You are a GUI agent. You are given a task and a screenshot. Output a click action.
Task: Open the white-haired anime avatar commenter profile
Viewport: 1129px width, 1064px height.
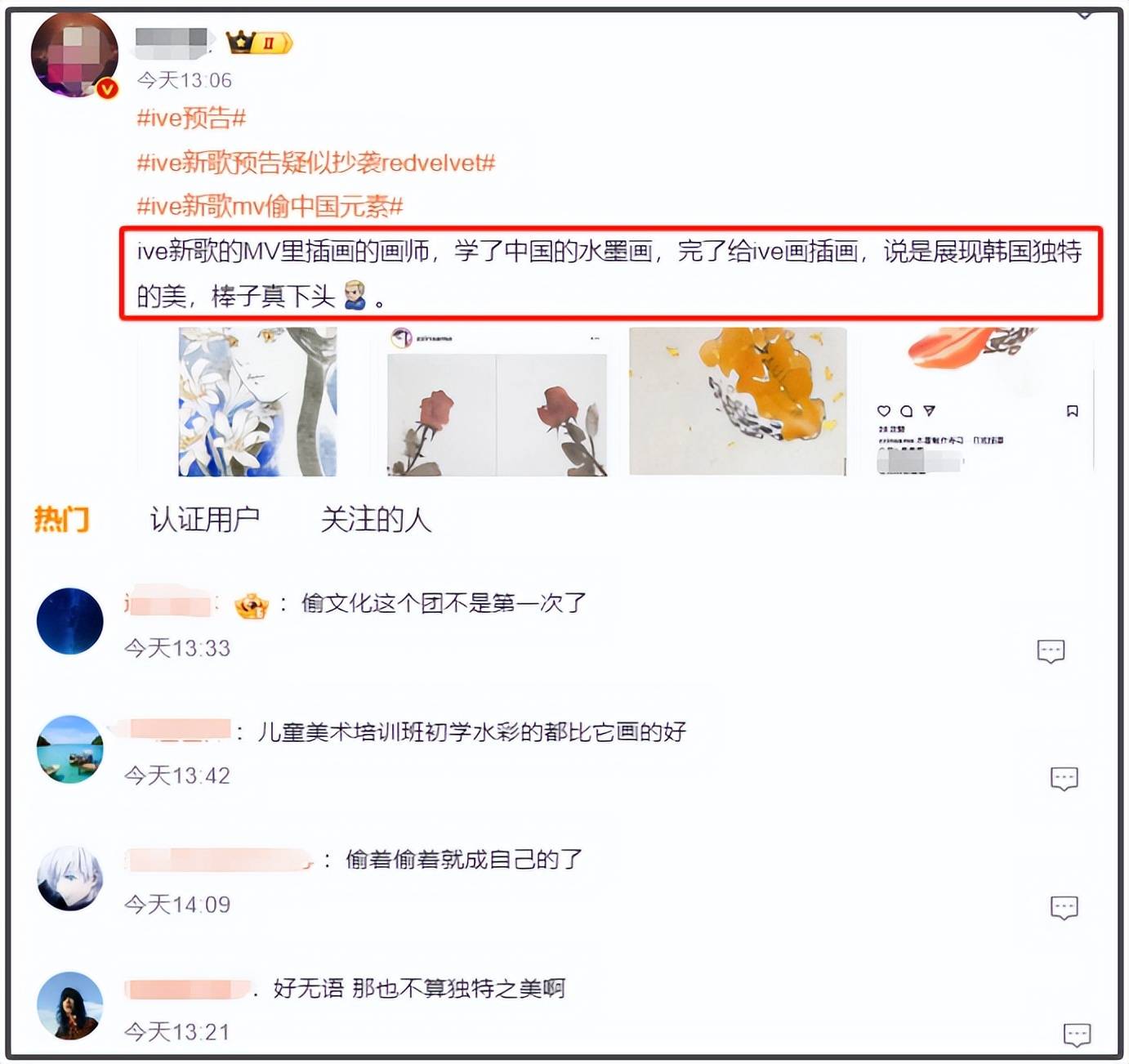[70, 878]
